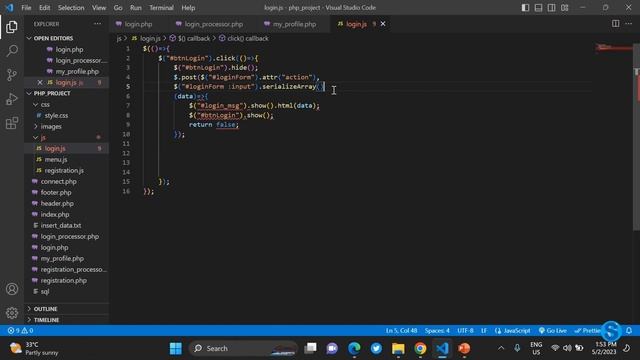Start Go Live server
The image size is (640, 360).
(553, 331)
